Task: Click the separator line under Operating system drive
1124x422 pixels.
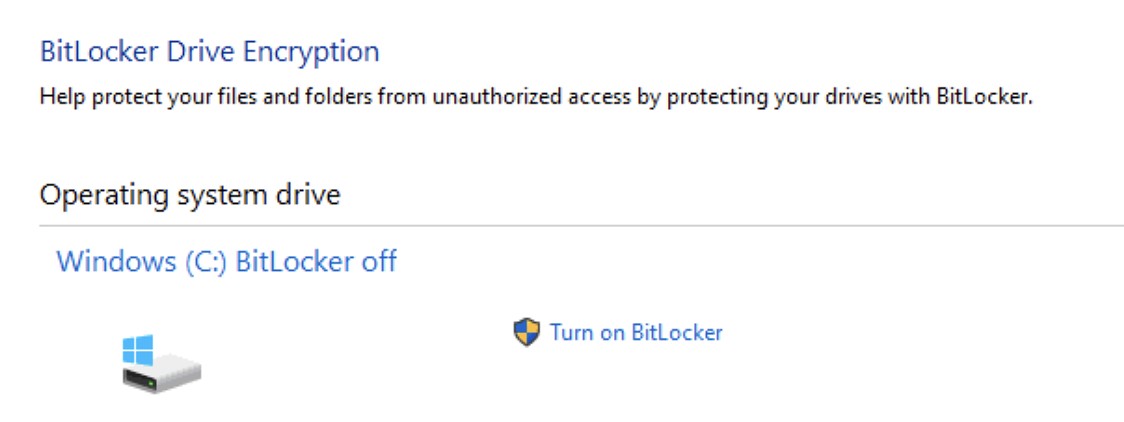Action: coord(580,225)
